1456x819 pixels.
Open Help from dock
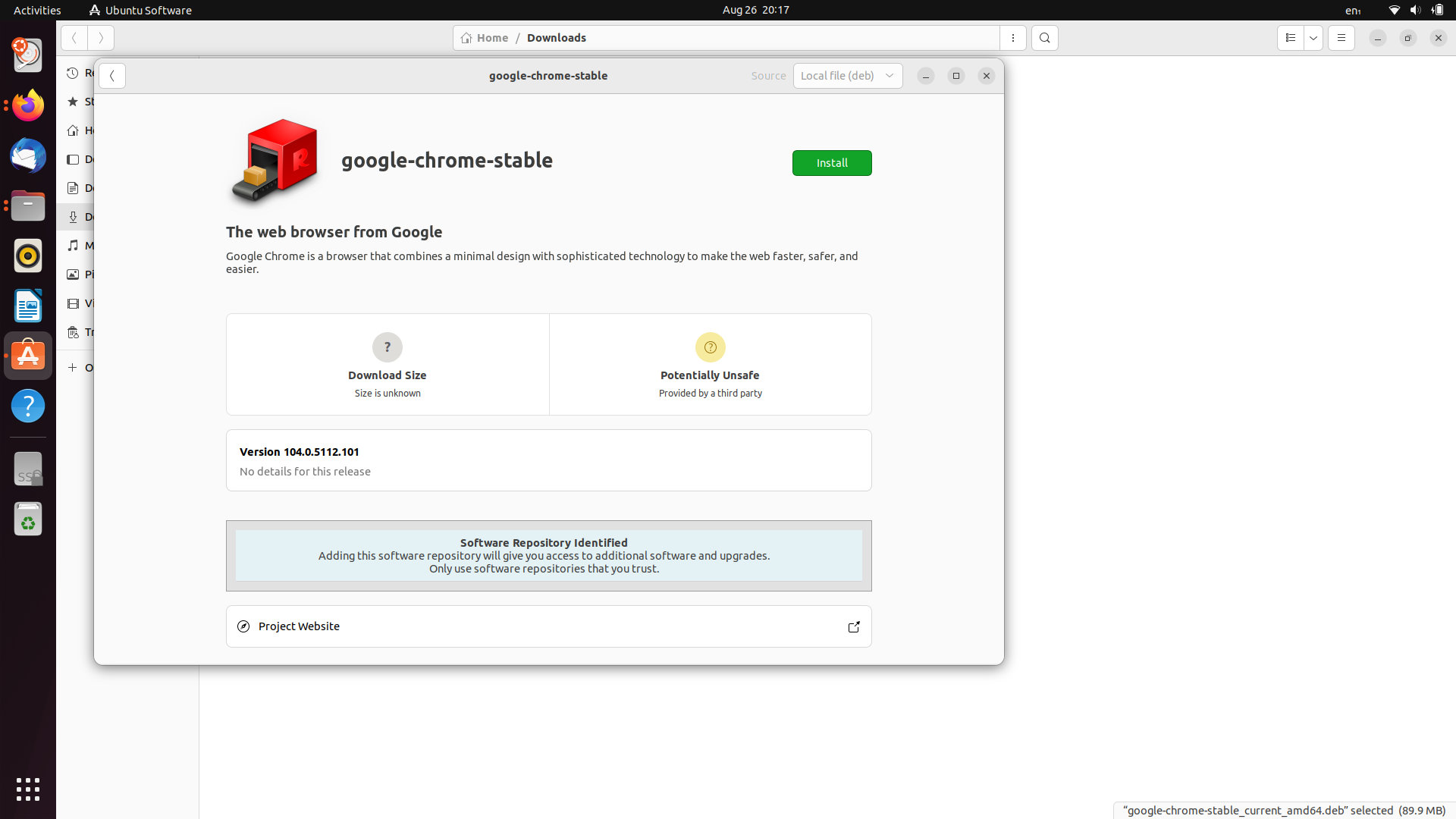pyautogui.click(x=28, y=406)
